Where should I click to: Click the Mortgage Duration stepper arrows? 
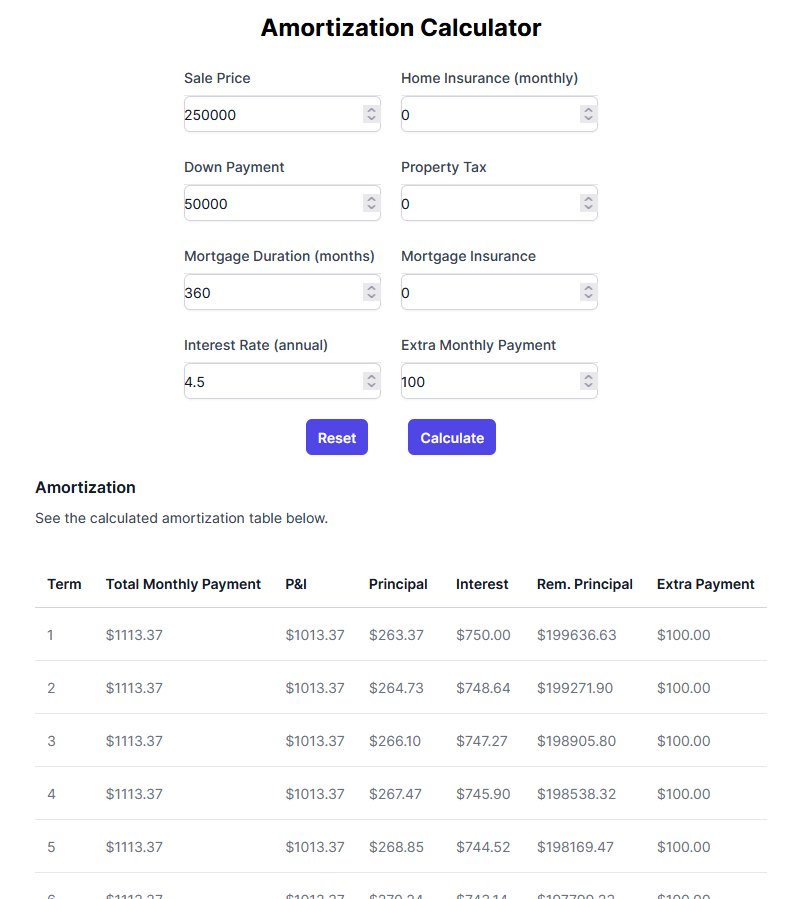[371, 292]
